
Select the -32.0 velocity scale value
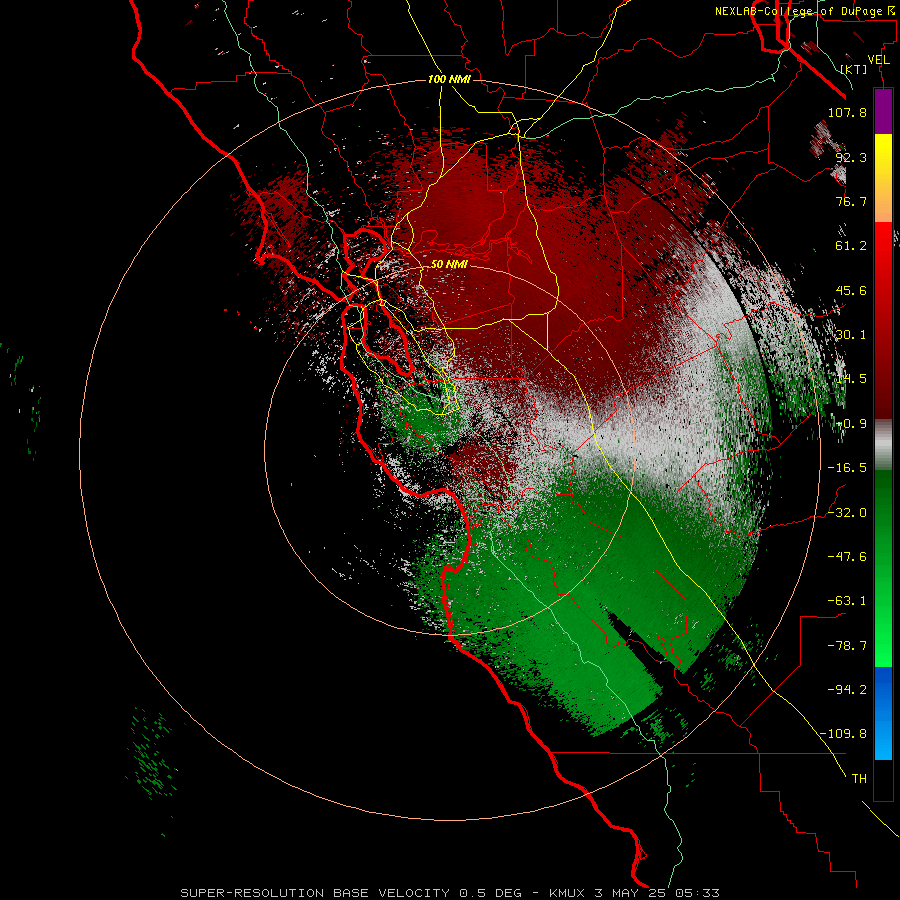coord(847,513)
